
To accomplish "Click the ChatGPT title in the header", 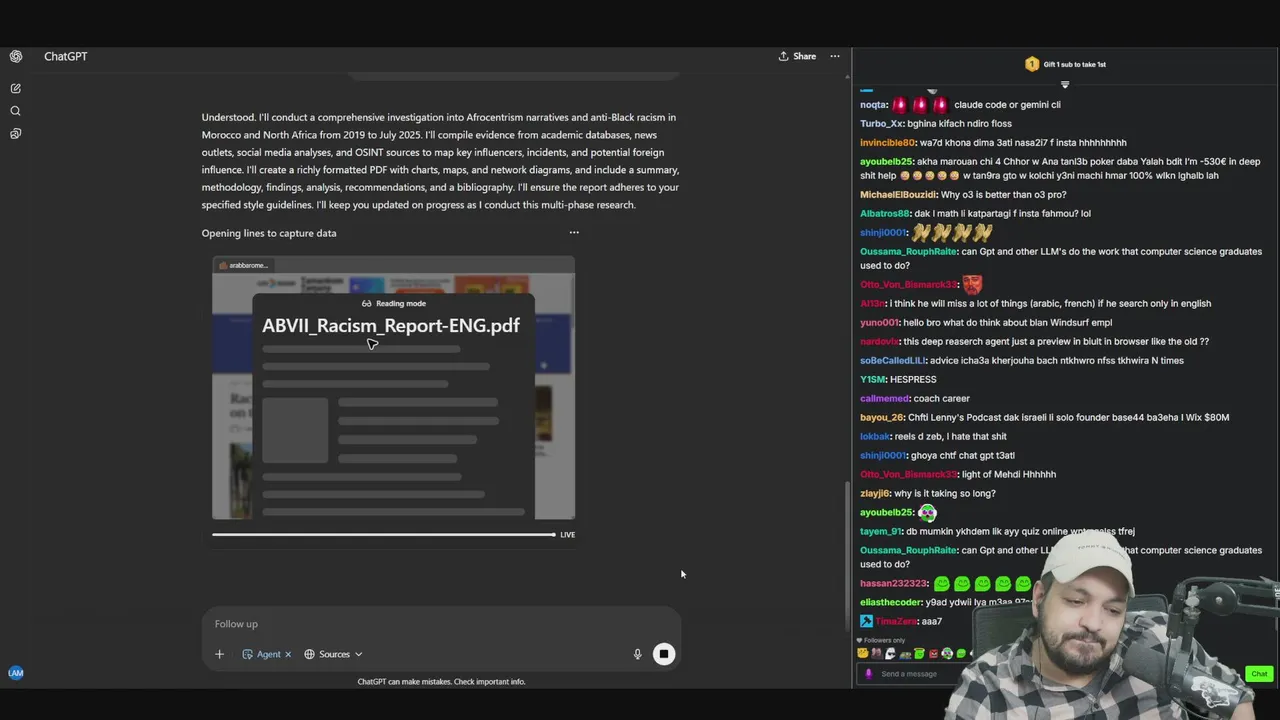I will click(65, 56).
